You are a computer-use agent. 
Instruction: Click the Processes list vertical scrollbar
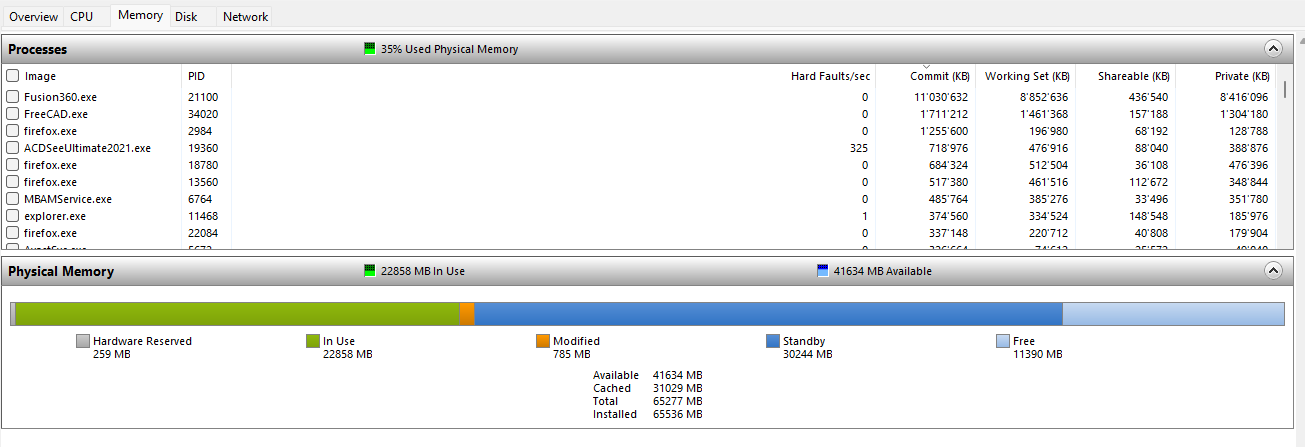click(x=1284, y=160)
